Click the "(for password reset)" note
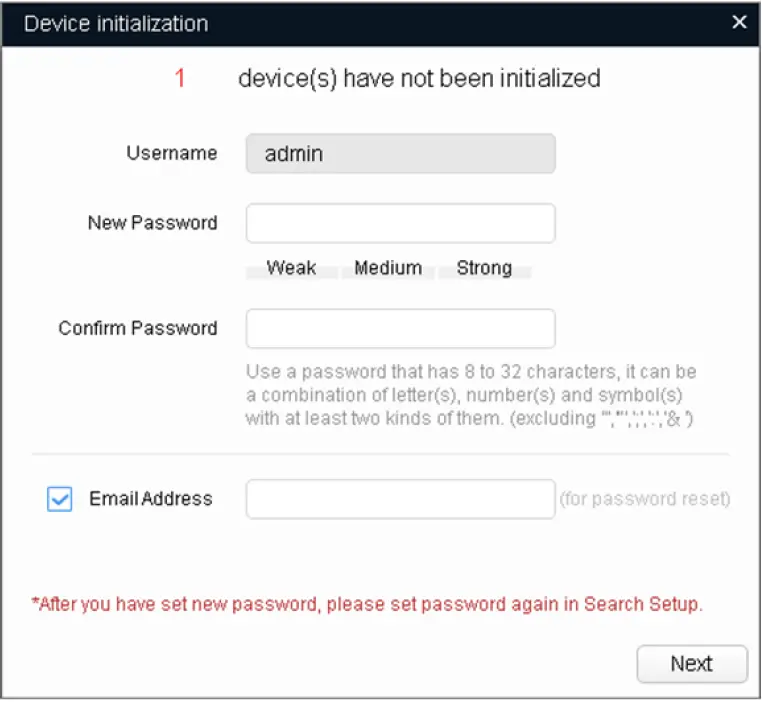Image resolution: width=762 pixels, height=702 pixels. [644, 499]
